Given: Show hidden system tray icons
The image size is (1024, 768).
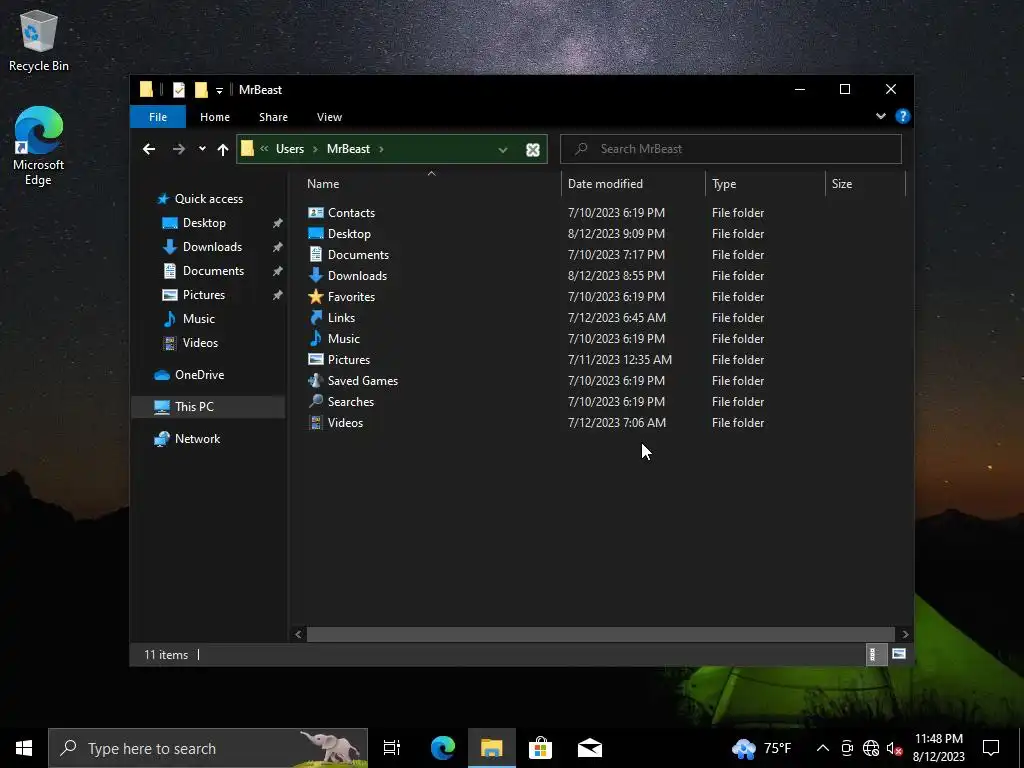Looking at the screenshot, I should point(823,748).
